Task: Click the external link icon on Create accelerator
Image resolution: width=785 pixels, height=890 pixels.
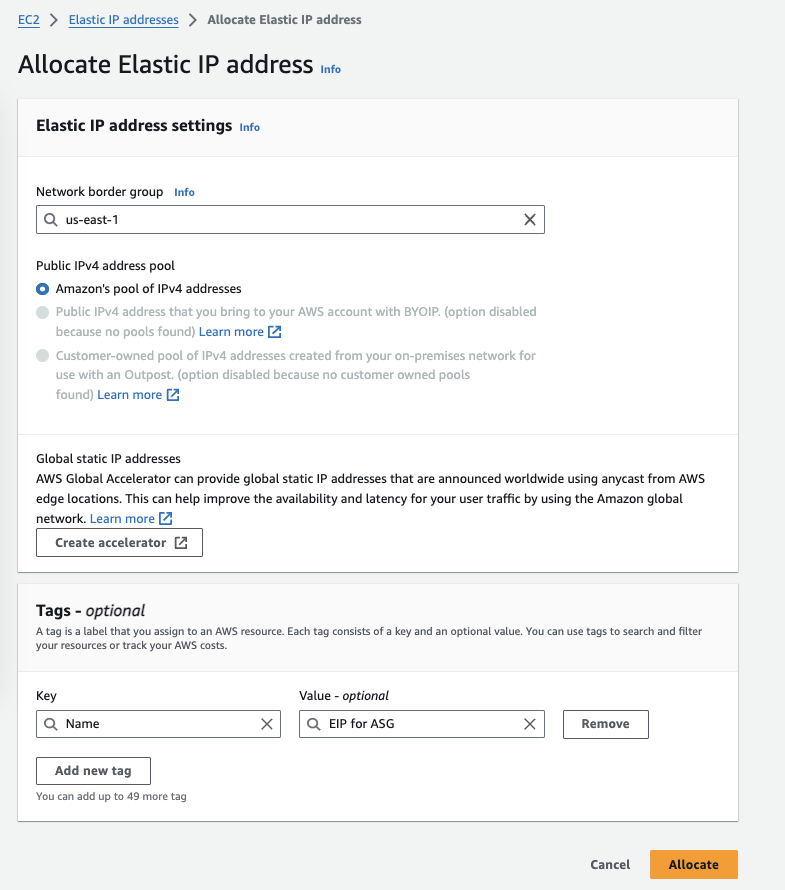Action: (181, 543)
